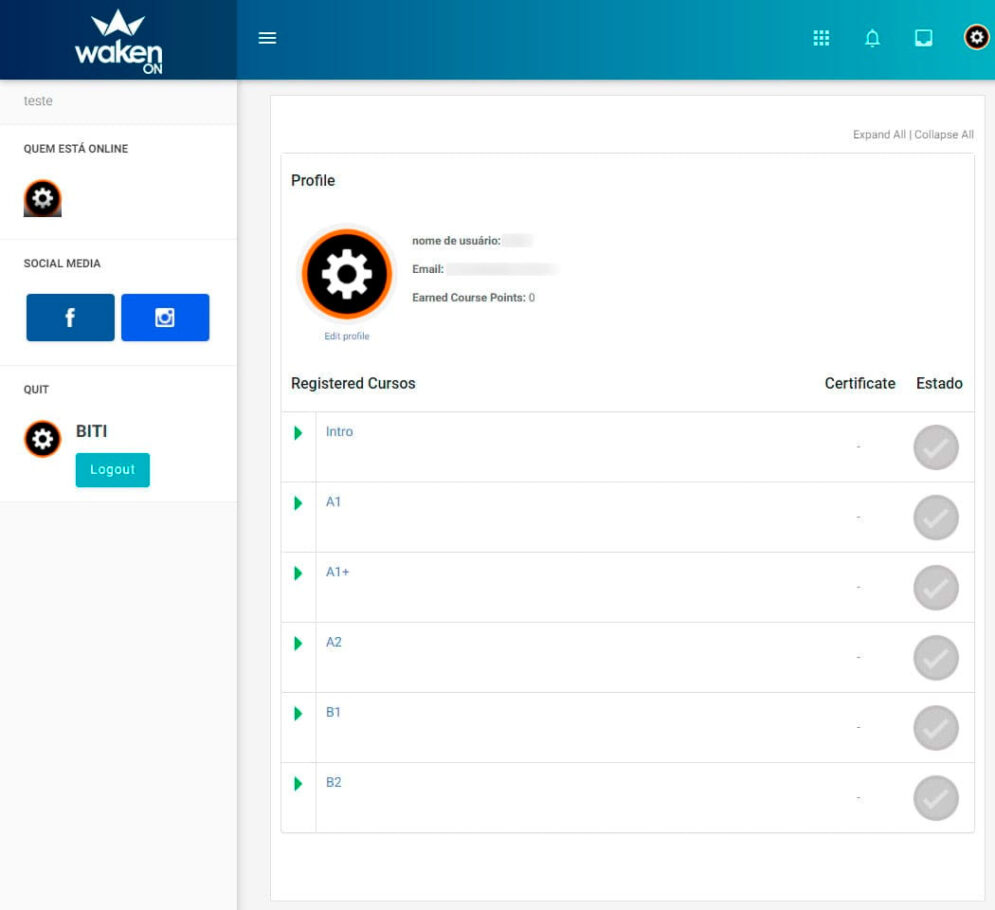The image size is (995, 910).
Task: Click the Intro course status checkmark
Action: pyautogui.click(x=935, y=447)
